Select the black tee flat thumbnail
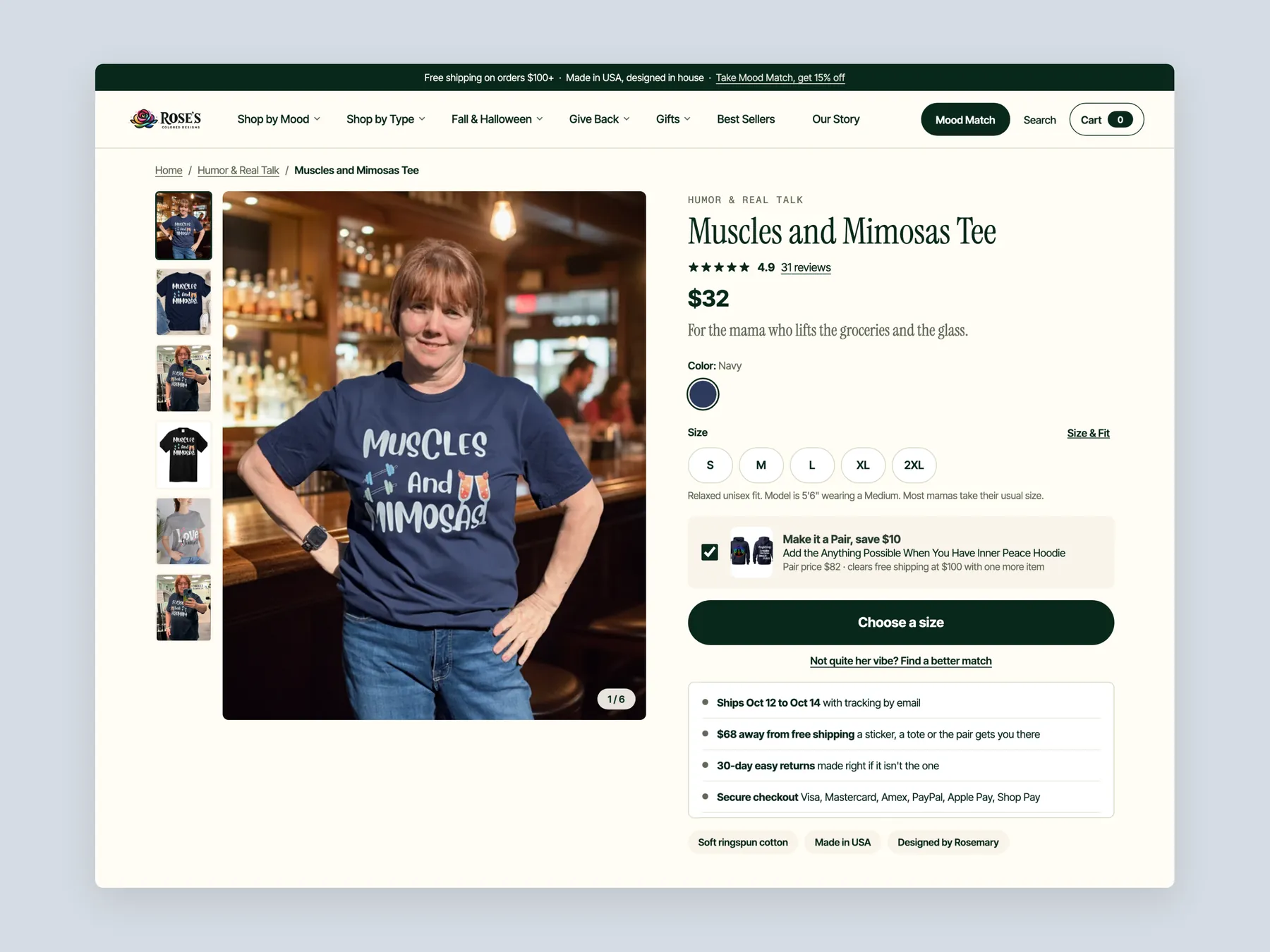Image resolution: width=1270 pixels, height=952 pixels. click(x=183, y=455)
